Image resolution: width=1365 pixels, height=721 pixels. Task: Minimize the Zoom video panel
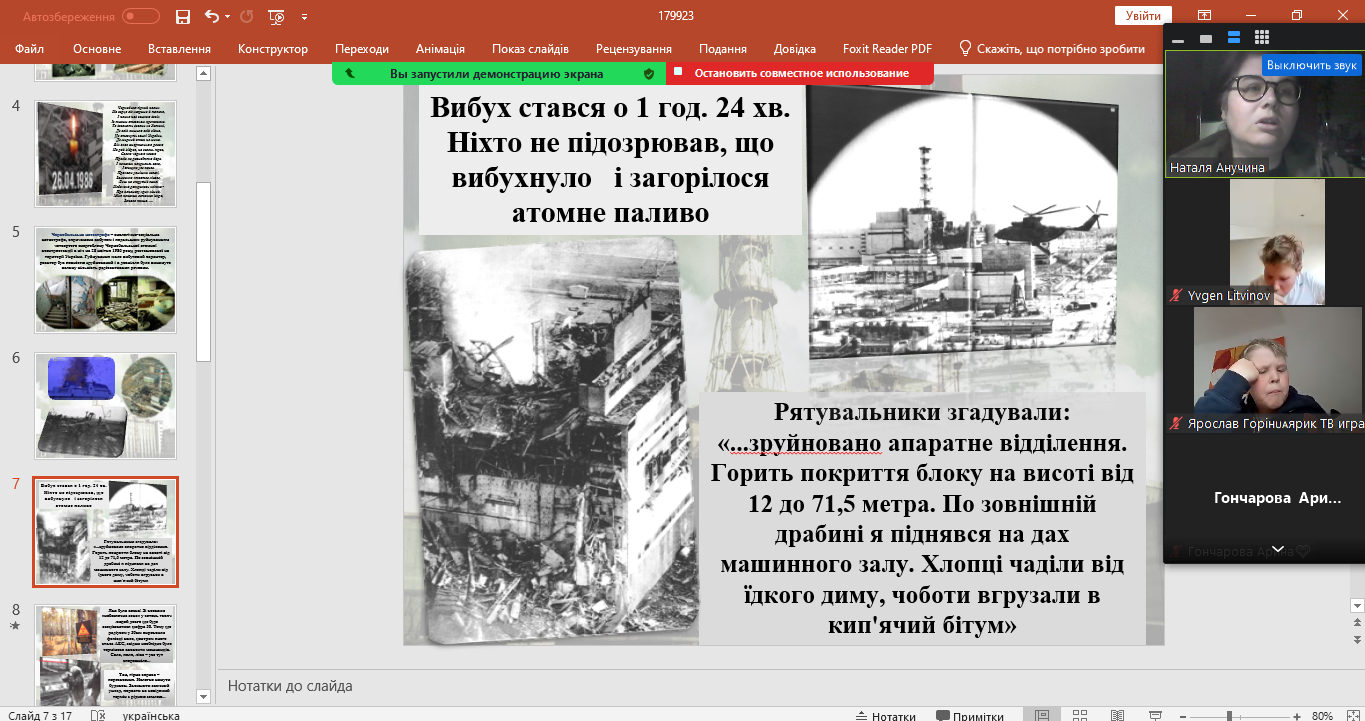1178,39
